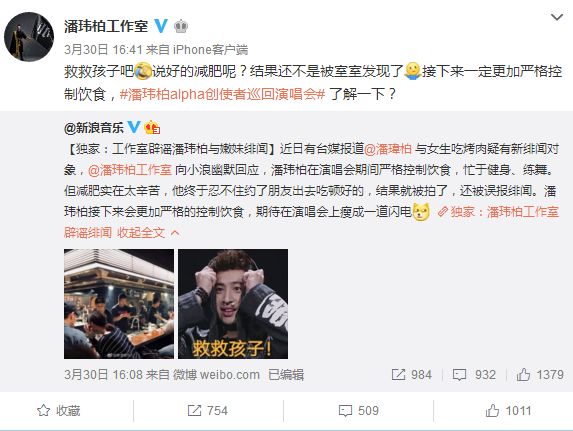Open comments icon showing 932
The image size is (573, 431).
point(459,375)
